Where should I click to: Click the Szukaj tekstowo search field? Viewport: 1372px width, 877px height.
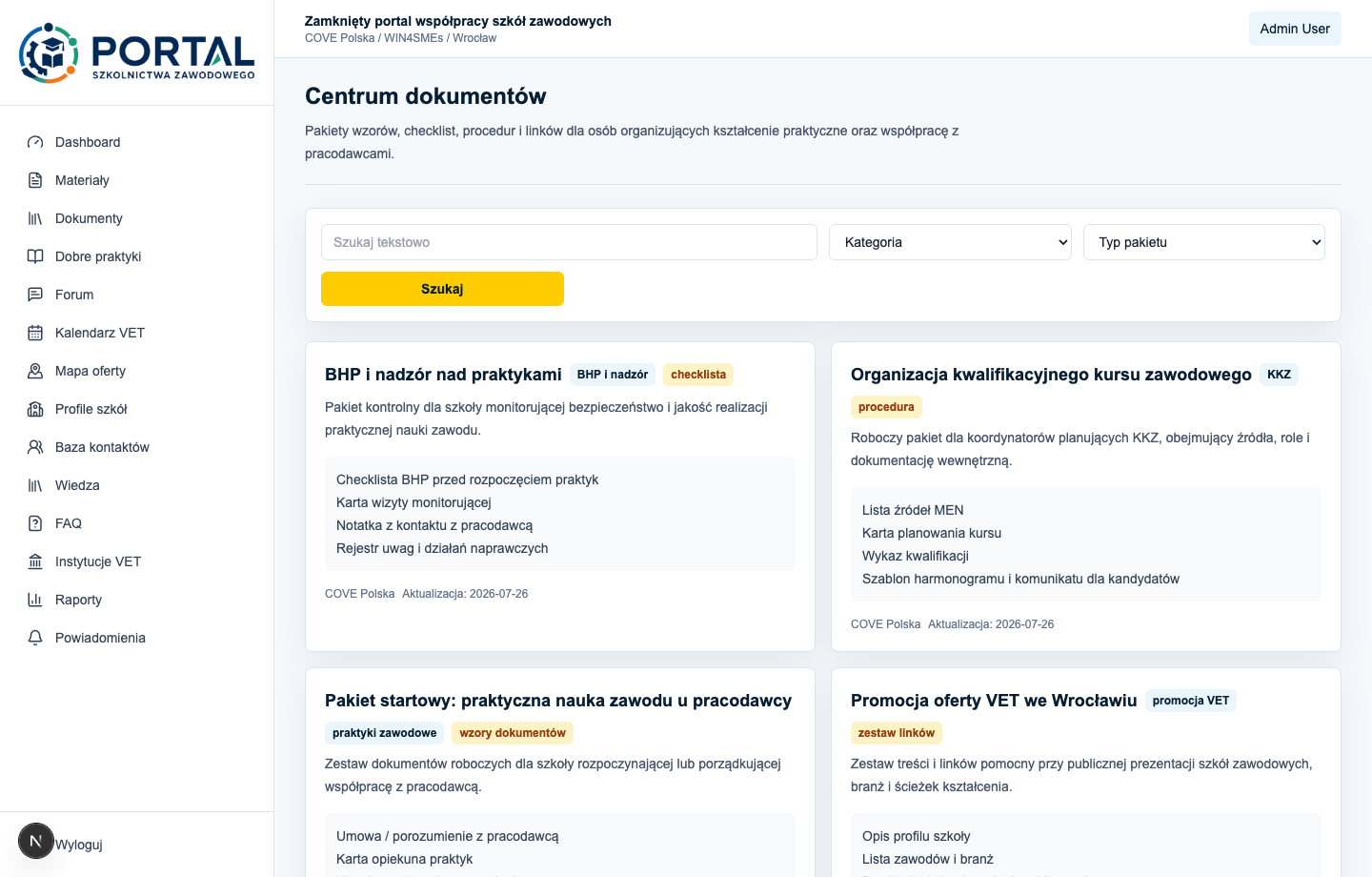coord(569,242)
